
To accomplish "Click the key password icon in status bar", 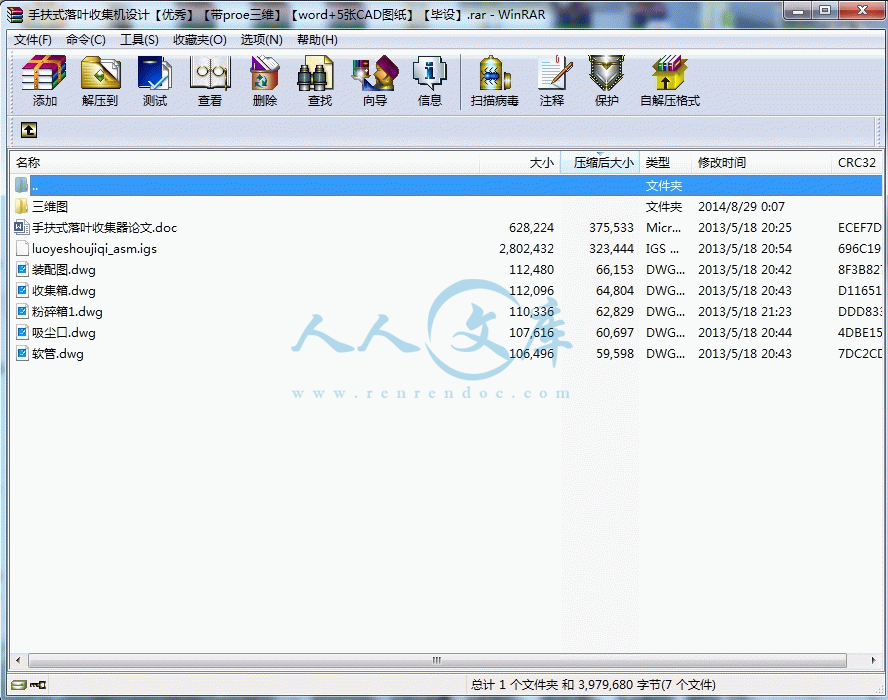I will pyautogui.click(x=39, y=685).
